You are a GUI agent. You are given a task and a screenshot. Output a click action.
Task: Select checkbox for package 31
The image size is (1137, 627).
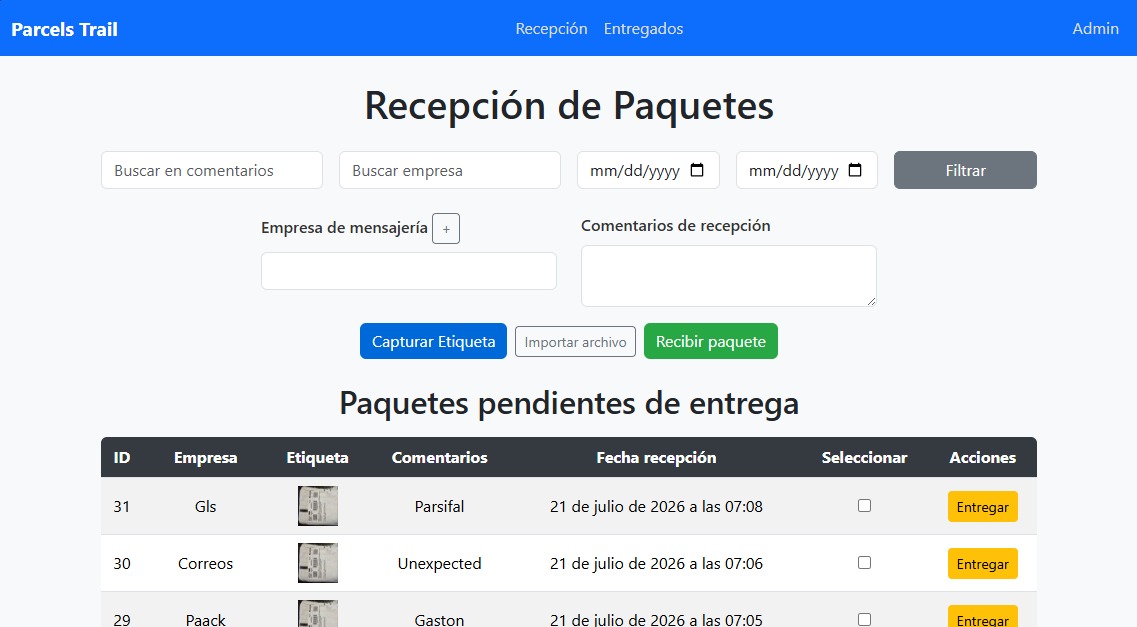(x=864, y=505)
